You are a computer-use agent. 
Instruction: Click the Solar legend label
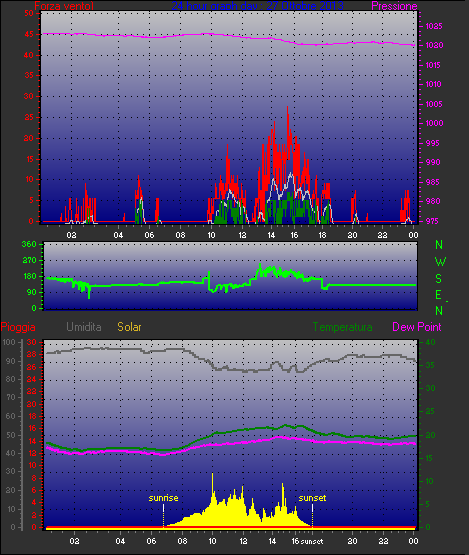point(129,327)
